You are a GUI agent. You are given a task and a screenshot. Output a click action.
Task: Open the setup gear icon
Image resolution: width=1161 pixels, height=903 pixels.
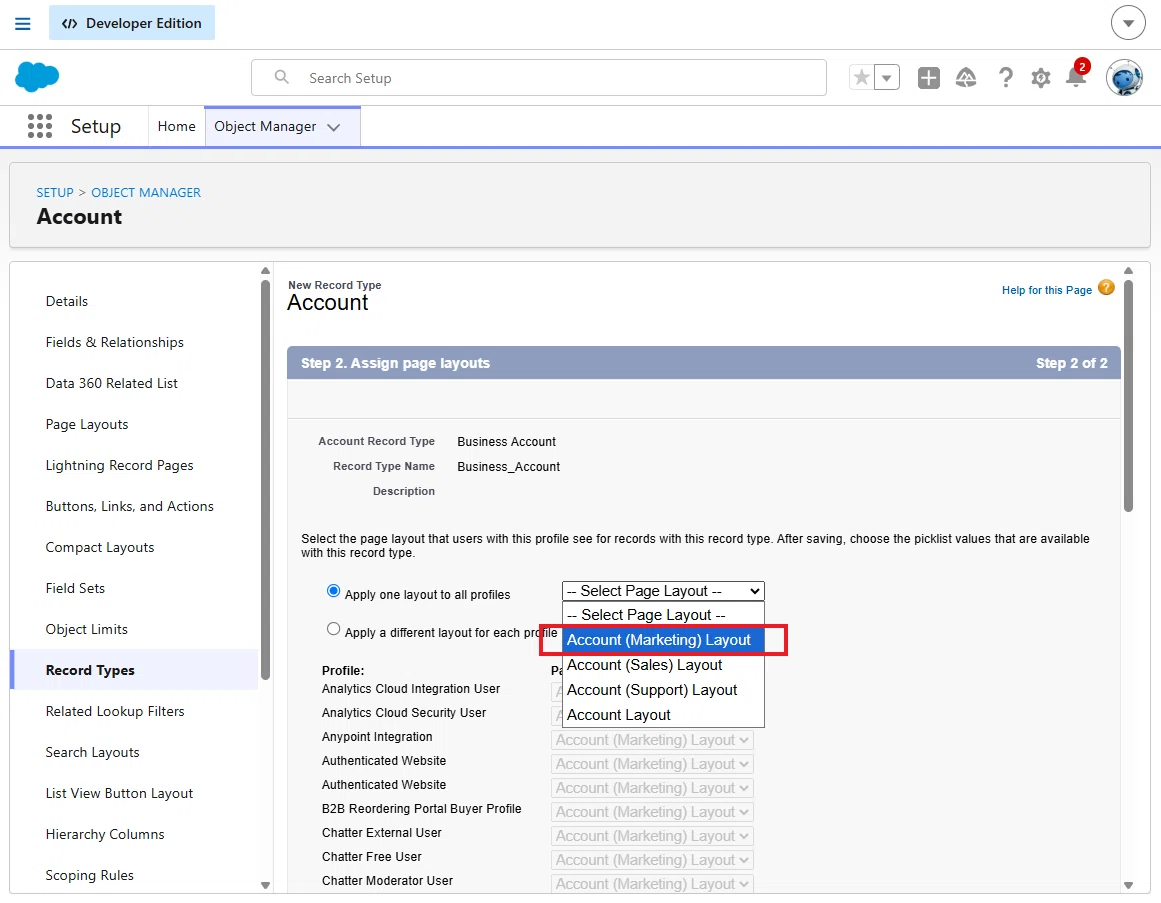click(1040, 78)
